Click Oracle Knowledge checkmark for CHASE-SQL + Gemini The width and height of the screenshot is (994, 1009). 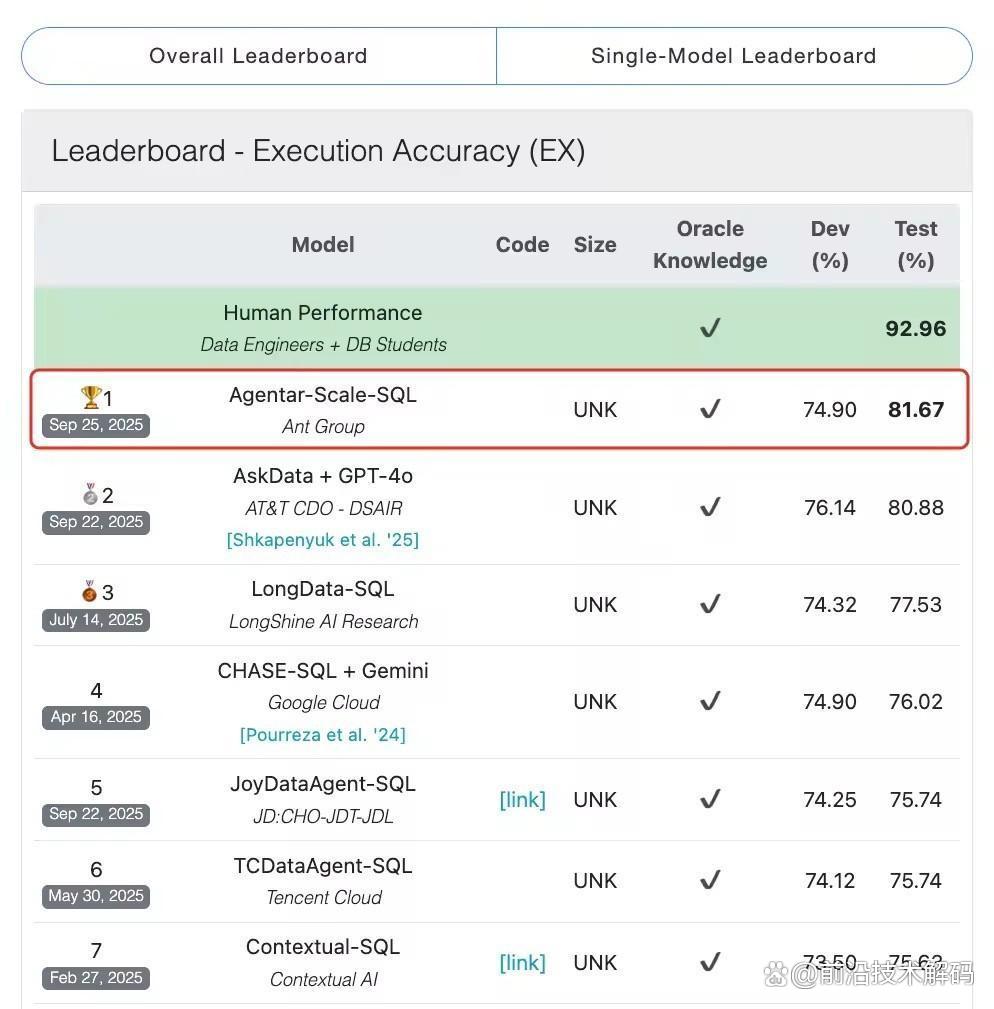710,702
